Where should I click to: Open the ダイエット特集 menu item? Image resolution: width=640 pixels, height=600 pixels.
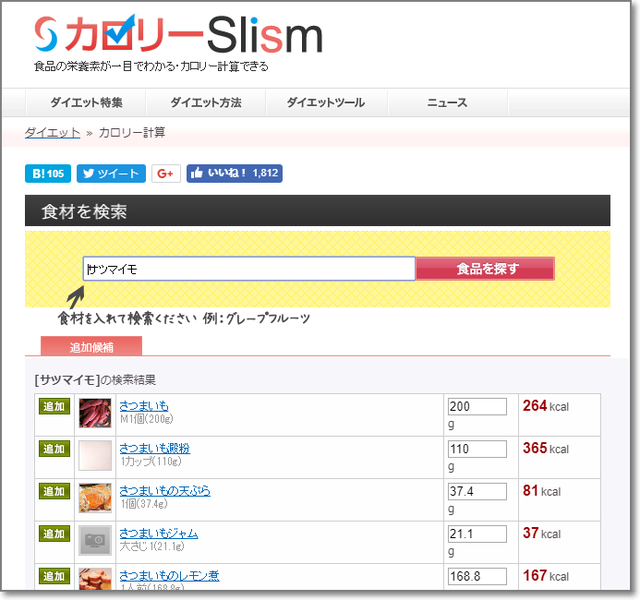pos(86,103)
